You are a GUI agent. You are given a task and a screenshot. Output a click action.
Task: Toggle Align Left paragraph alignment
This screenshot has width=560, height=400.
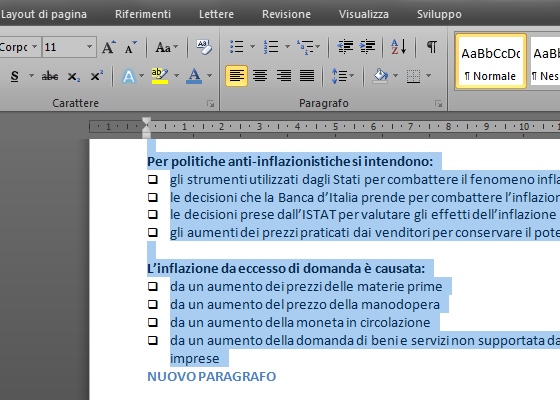coord(236,76)
